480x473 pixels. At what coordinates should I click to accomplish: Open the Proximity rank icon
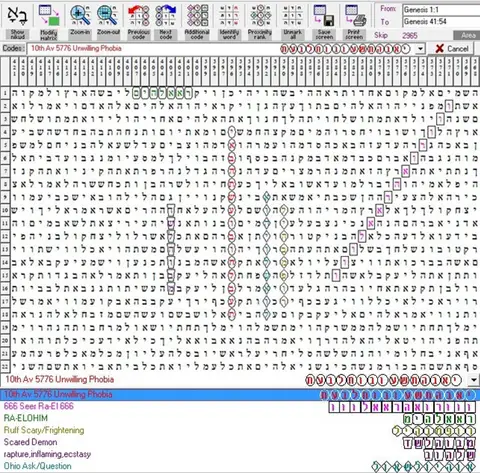coord(261,15)
